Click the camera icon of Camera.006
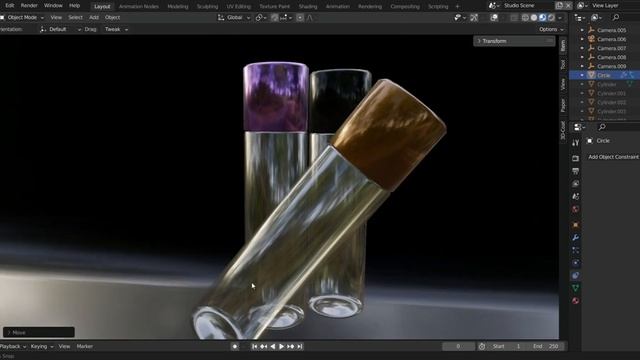The image size is (640, 360). point(591,39)
